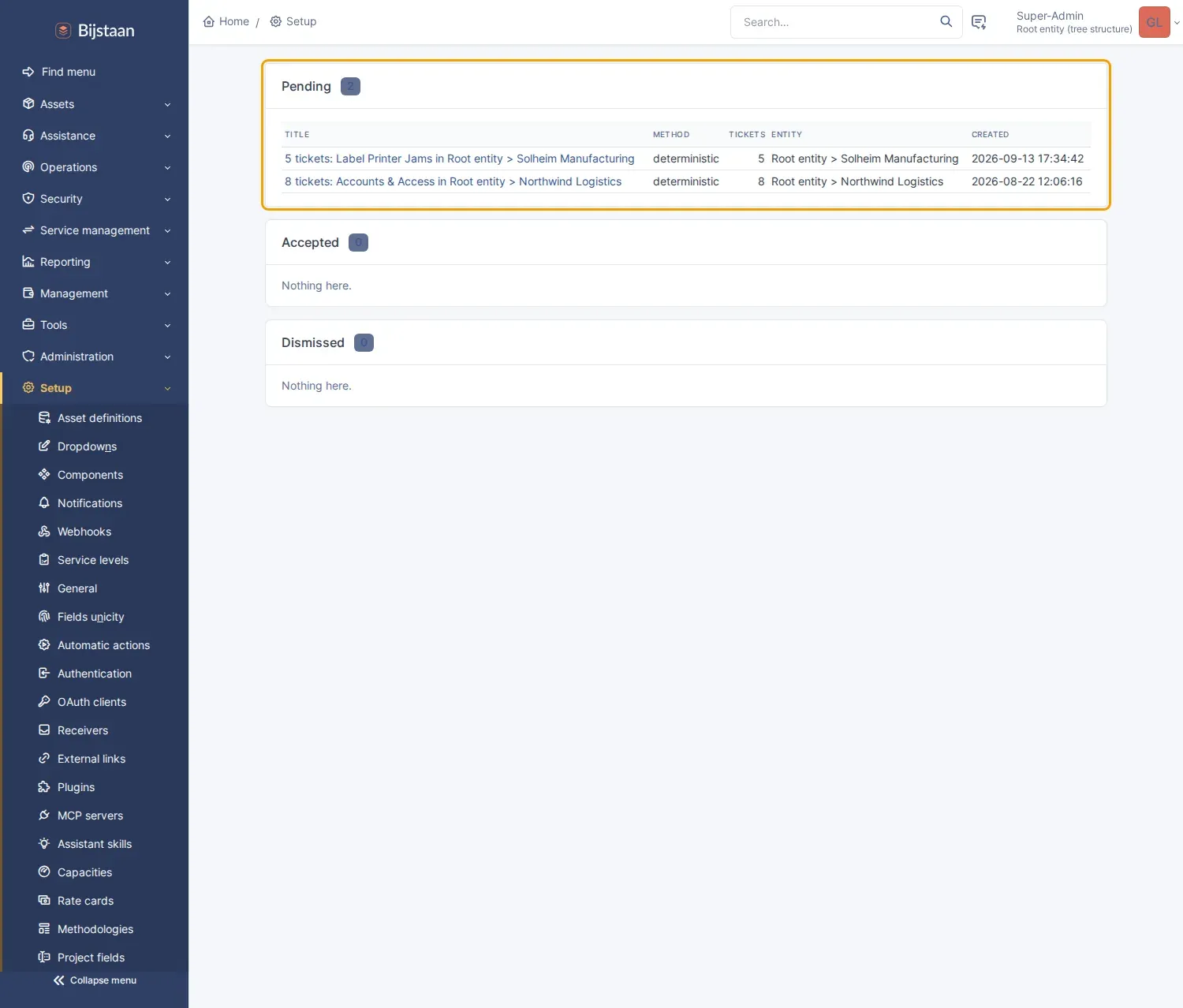1183x1008 pixels.
Task: Click the Components icon
Action: 44,474
